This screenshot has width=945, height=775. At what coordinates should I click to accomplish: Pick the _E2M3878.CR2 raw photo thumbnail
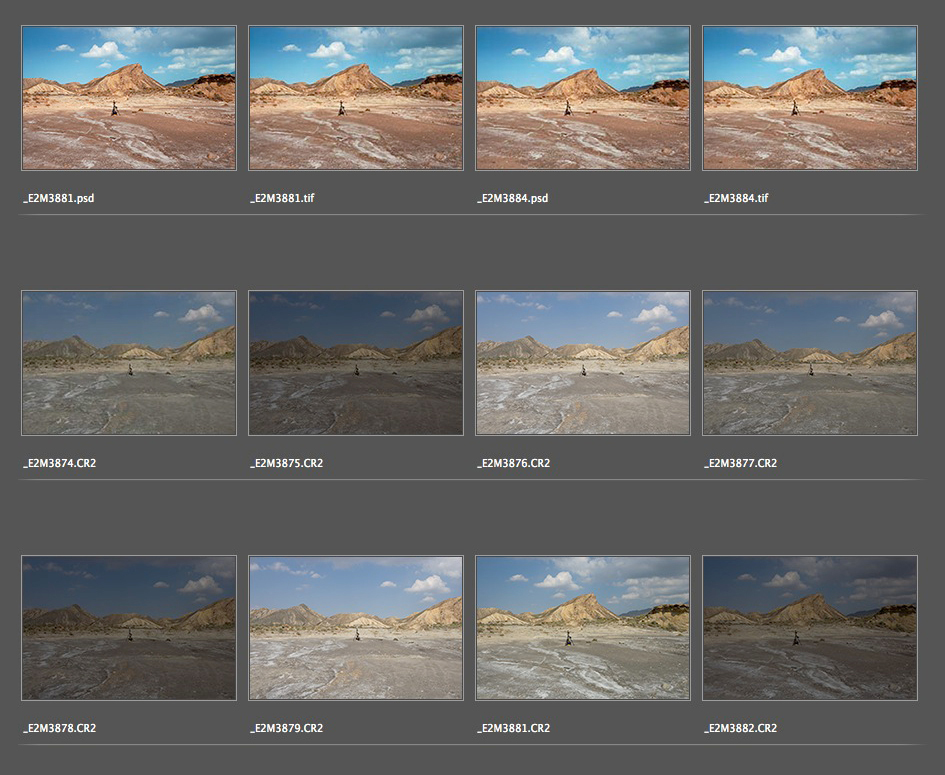(x=129, y=628)
